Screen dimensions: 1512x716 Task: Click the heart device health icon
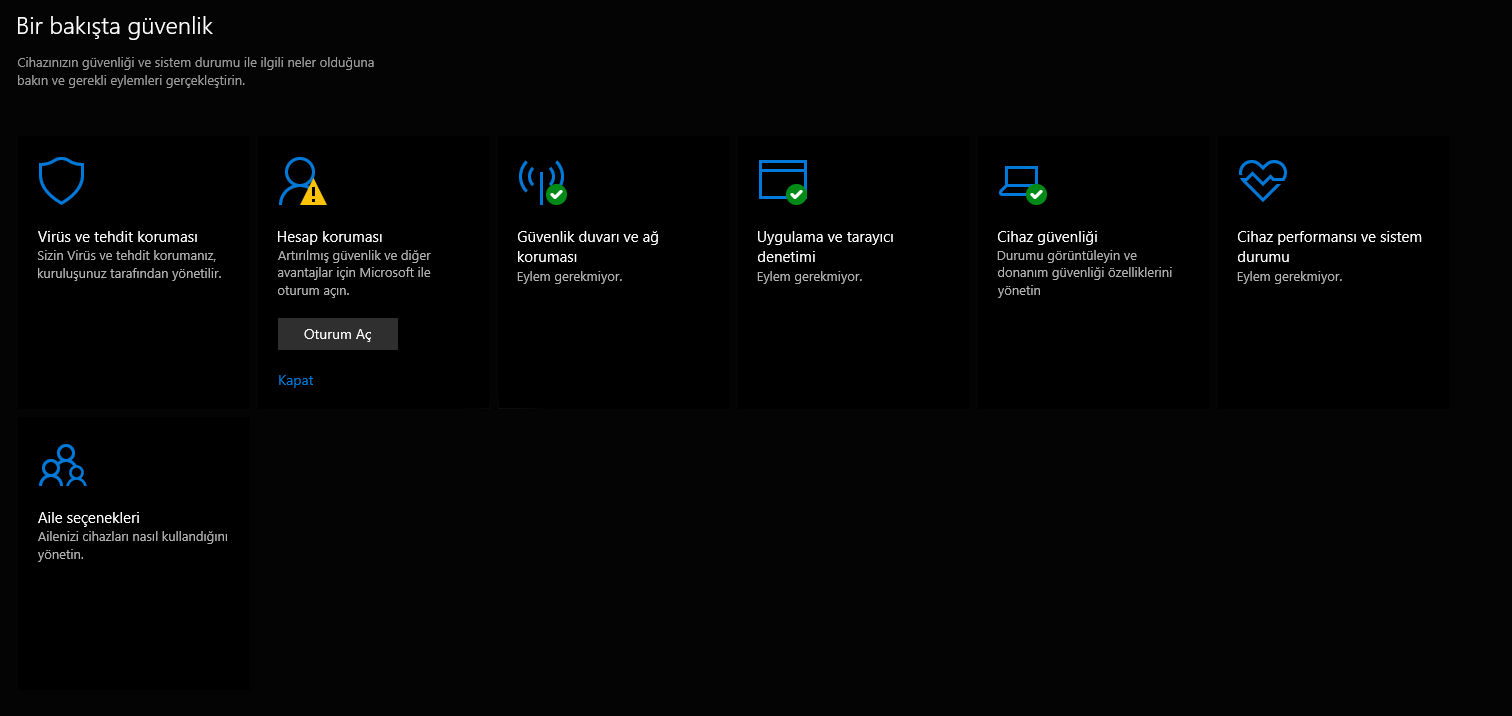pos(1262,180)
